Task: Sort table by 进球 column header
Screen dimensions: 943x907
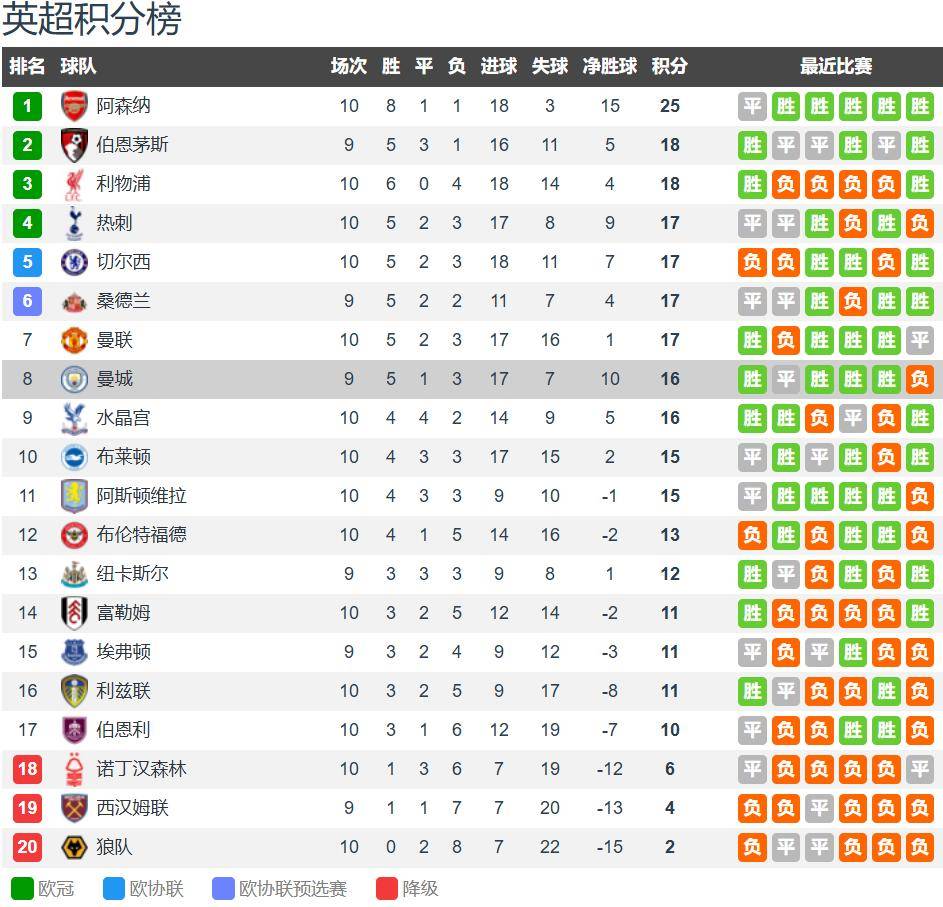Action: 498,66
